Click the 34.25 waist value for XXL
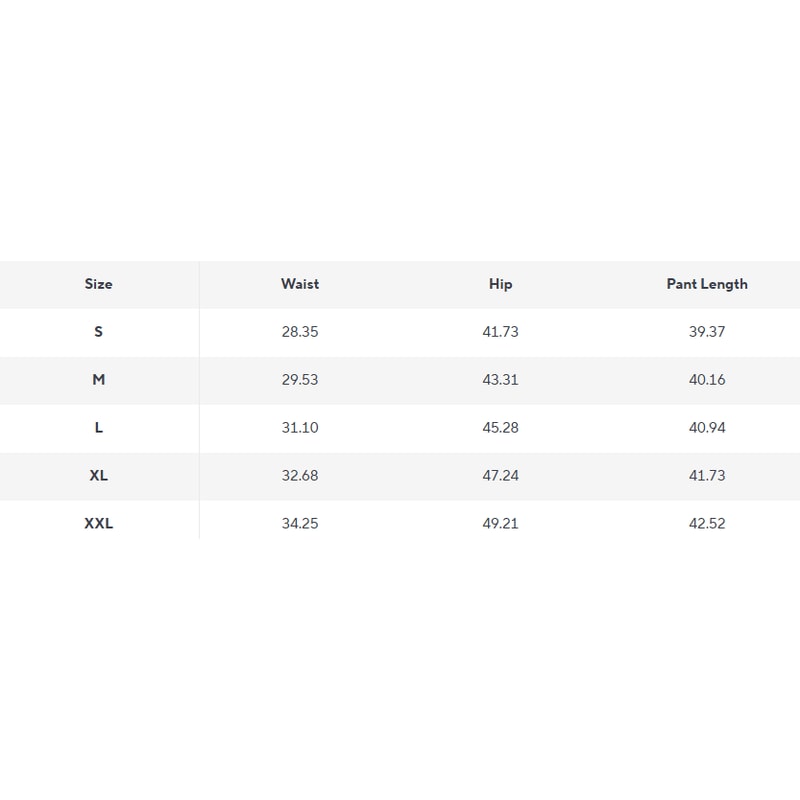800x800 pixels. [300, 524]
